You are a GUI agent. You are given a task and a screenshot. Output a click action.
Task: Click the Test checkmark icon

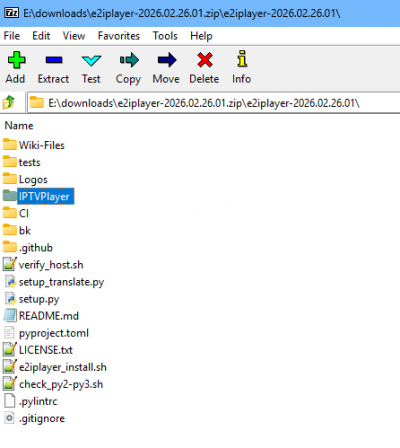(x=91, y=61)
